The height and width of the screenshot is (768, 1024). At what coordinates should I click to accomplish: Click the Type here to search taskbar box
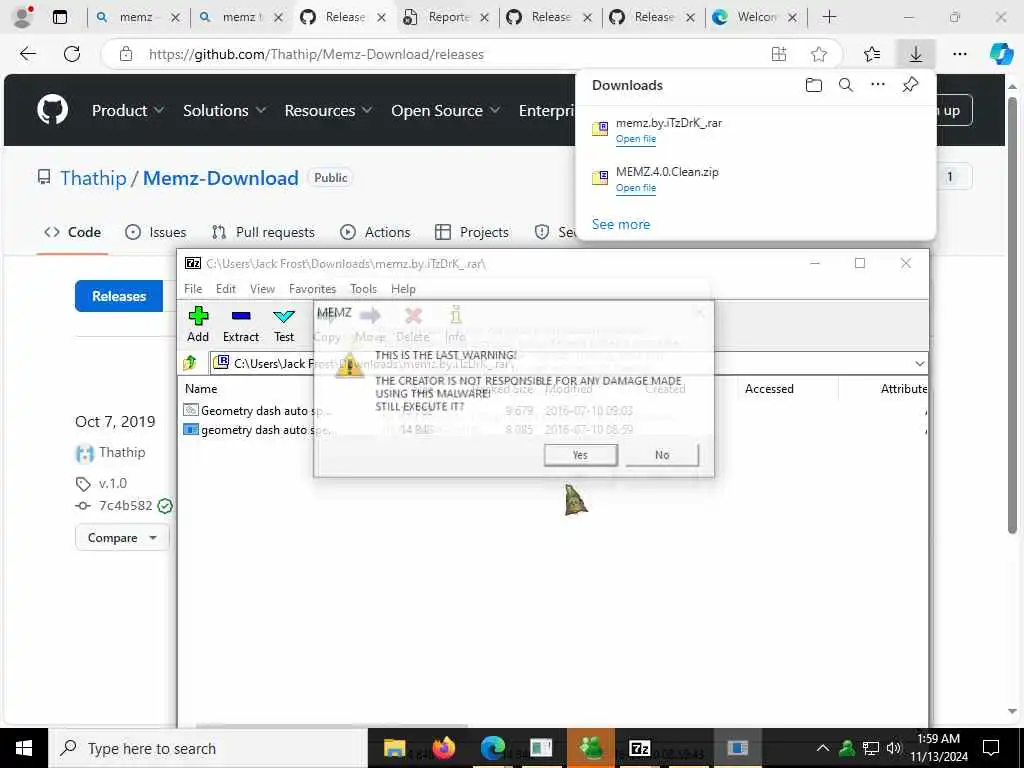tap(207, 748)
